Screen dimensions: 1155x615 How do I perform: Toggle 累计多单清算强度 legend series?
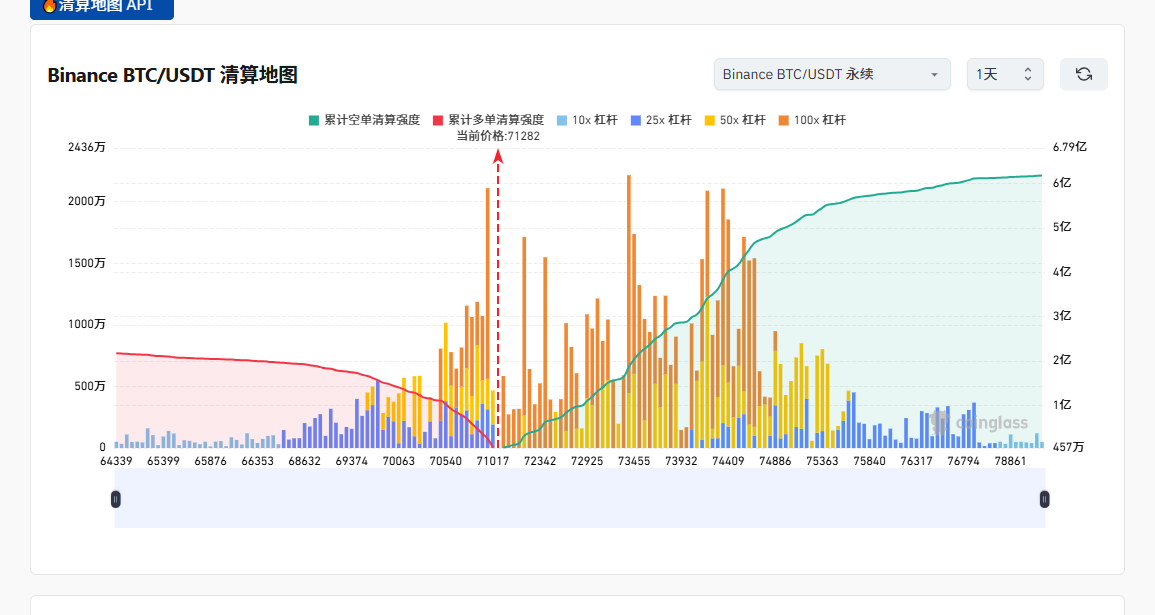tap(488, 119)
